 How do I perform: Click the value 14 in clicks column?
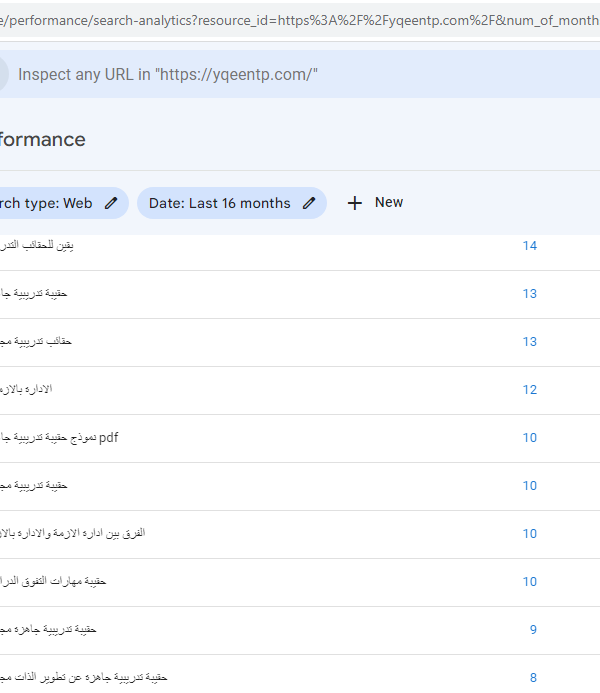click(530, 246)
